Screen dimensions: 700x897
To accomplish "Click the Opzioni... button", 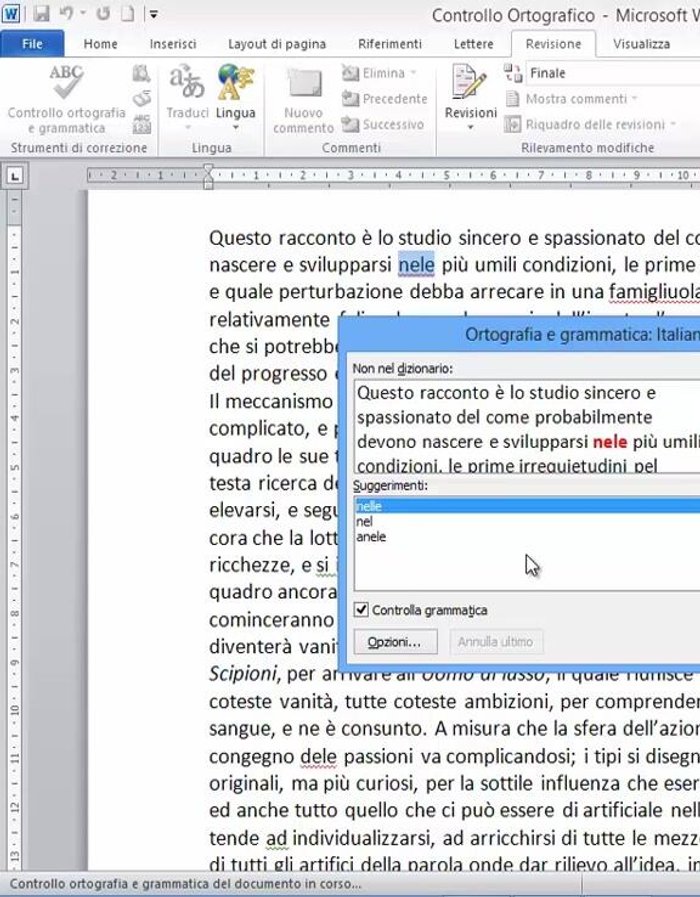I will pyautogui.click(x=395, y=642).
